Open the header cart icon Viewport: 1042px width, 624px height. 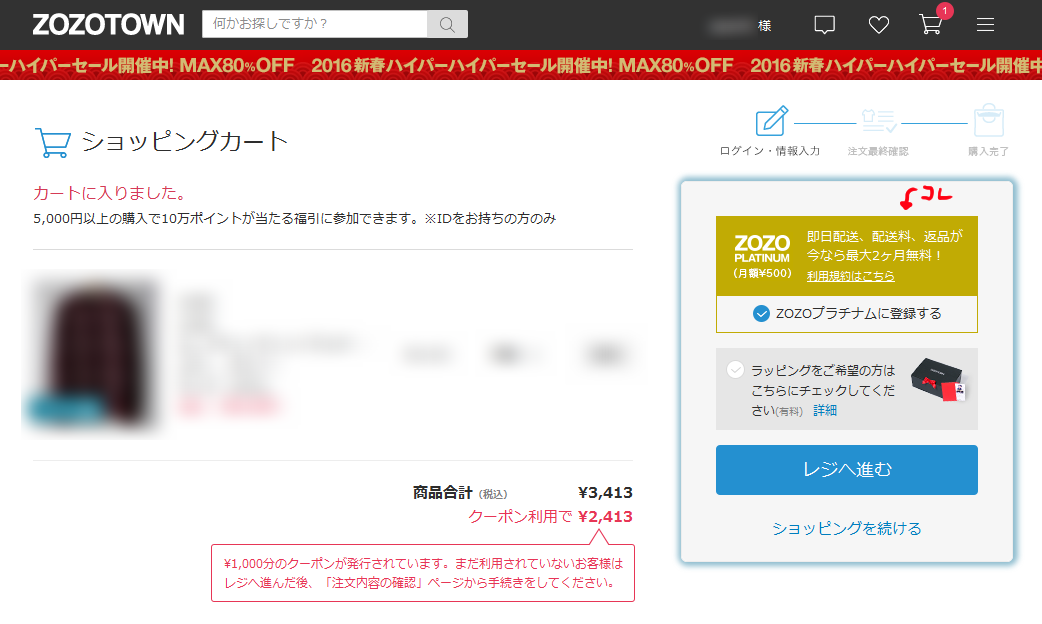tap(930, 25)
